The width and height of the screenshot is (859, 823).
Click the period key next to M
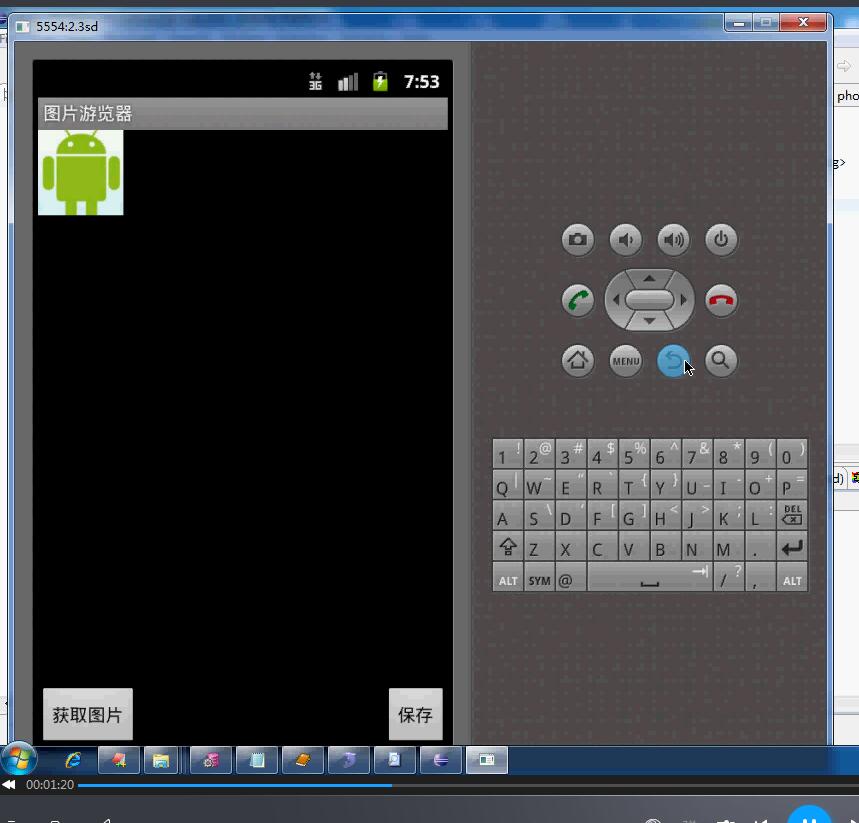click(760, 547)
